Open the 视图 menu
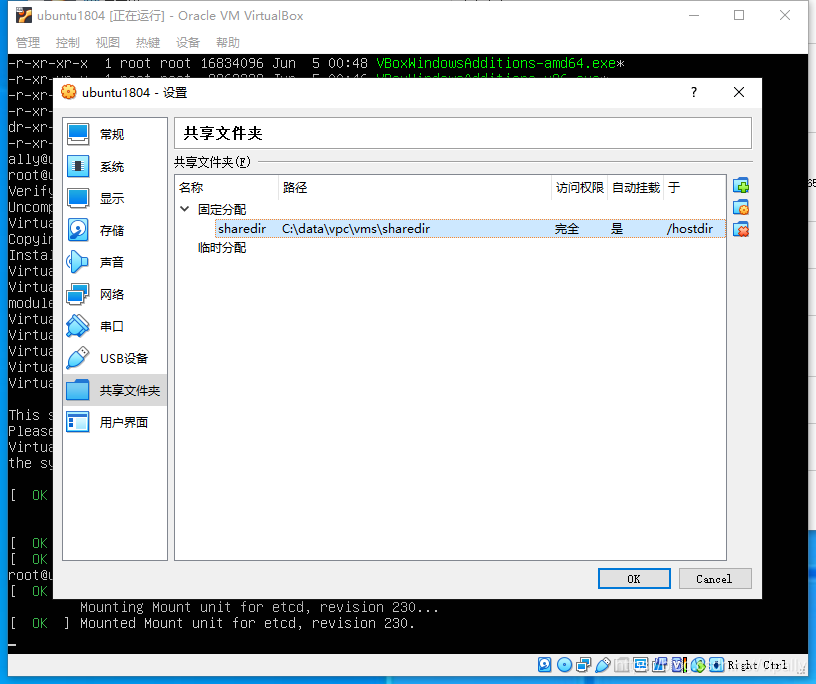The width and height of the screenshot is (816, 684). [x=108, y=42]
